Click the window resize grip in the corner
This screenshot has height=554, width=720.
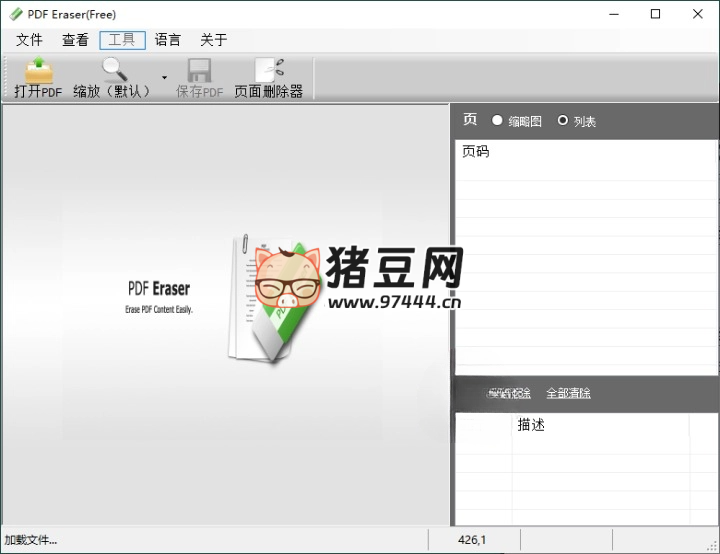712,546
